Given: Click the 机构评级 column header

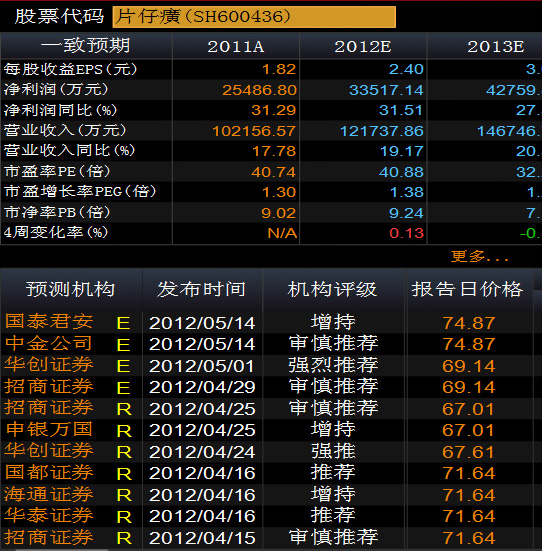Looking at the screenshot, I should pyautogui.click(x=333, y=289).
